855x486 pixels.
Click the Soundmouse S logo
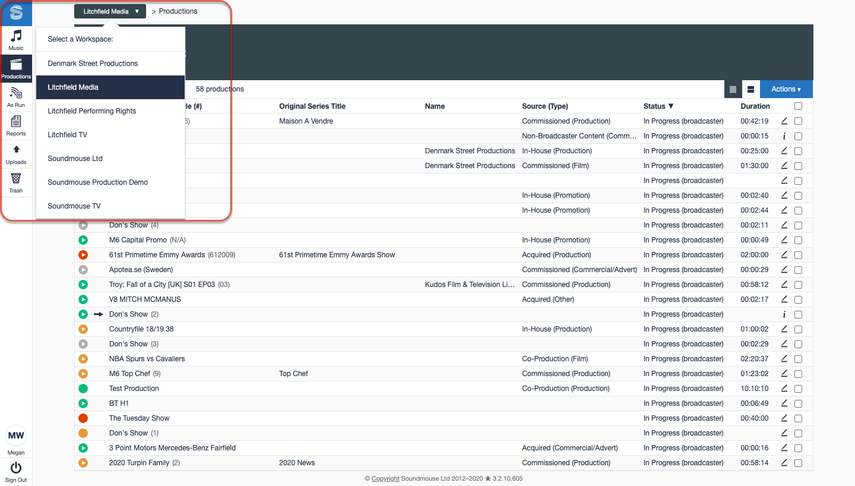[16, 12]
